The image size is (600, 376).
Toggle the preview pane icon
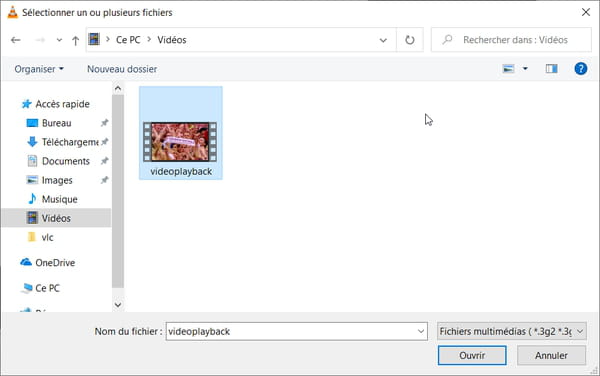tap(551, 69)
